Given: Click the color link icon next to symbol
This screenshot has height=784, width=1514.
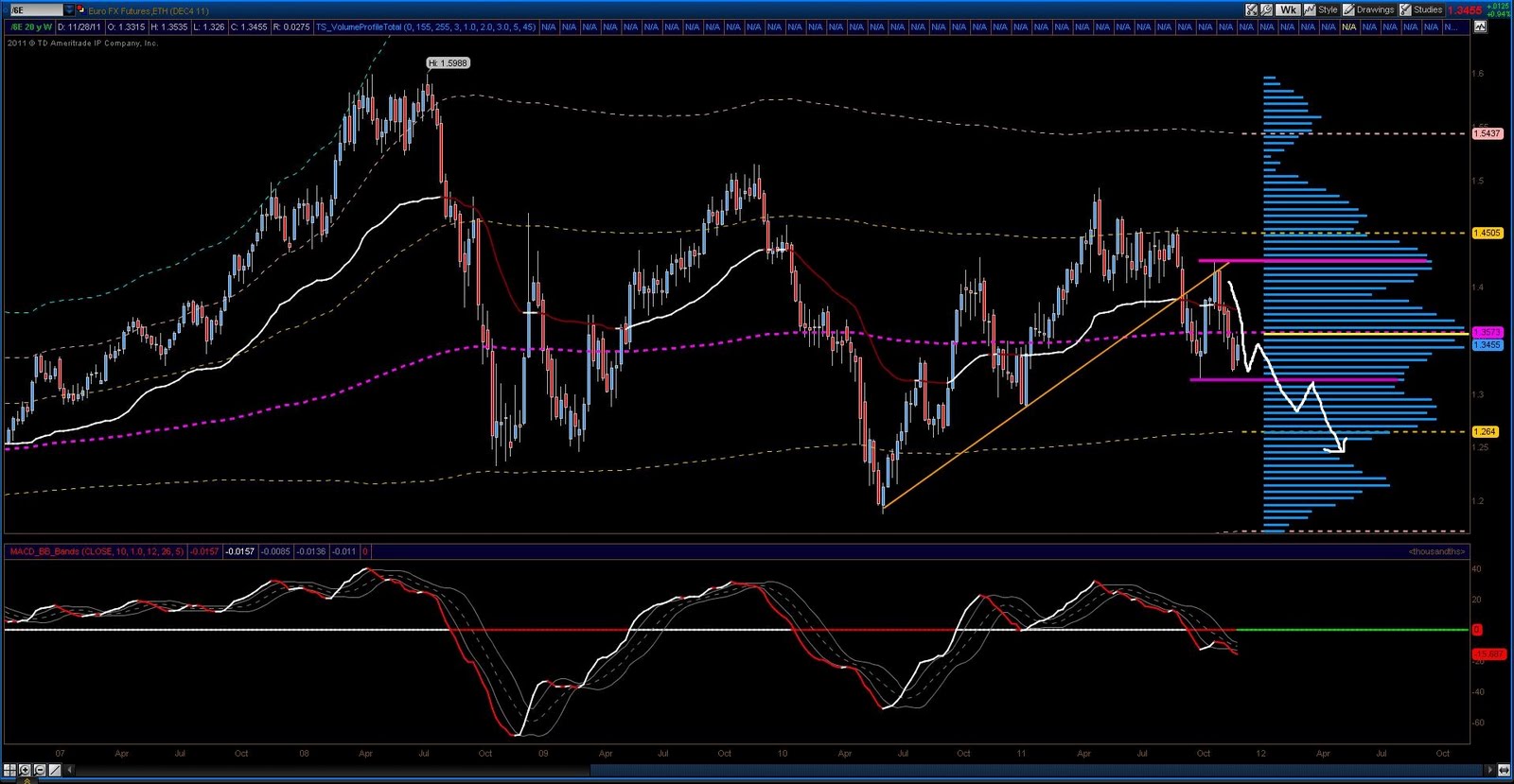Looking at the screenshot, I should (x=80, y=9).
